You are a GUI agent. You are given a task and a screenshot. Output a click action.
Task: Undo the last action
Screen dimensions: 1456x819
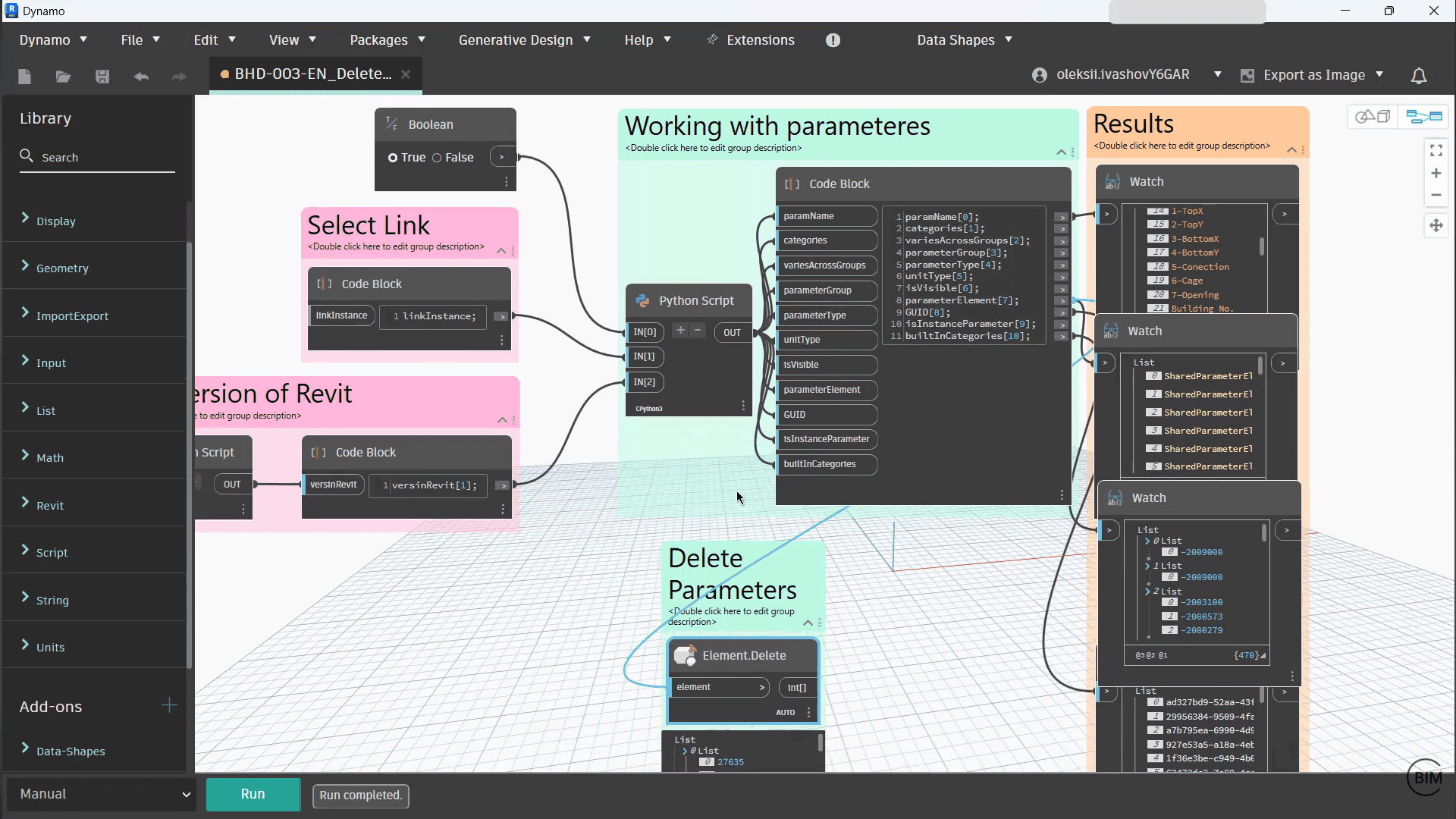pos(141,76)
